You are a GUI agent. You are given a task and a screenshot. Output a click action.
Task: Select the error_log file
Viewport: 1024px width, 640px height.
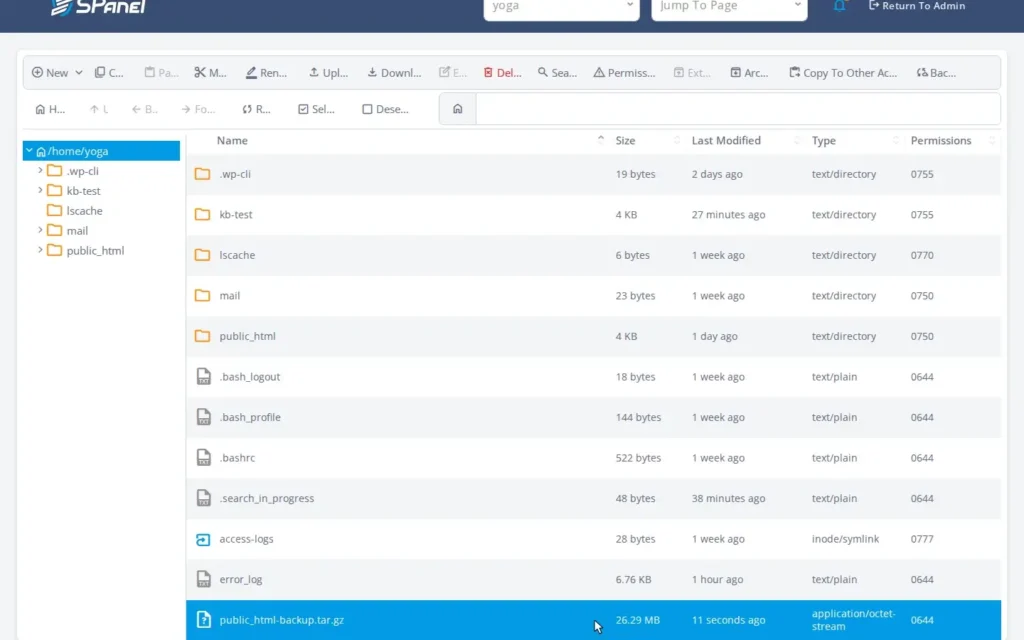593,579
